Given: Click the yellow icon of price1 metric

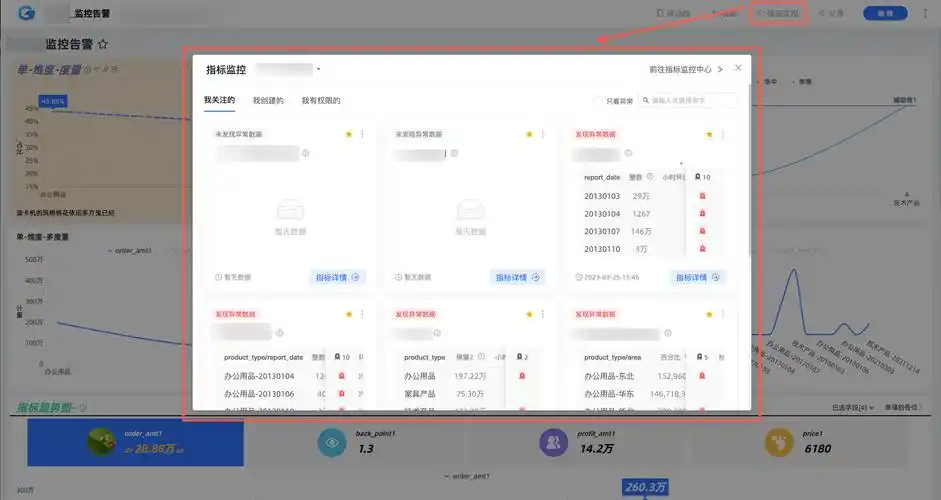Looking at the screenshot, I should click(x=779, y=443).
